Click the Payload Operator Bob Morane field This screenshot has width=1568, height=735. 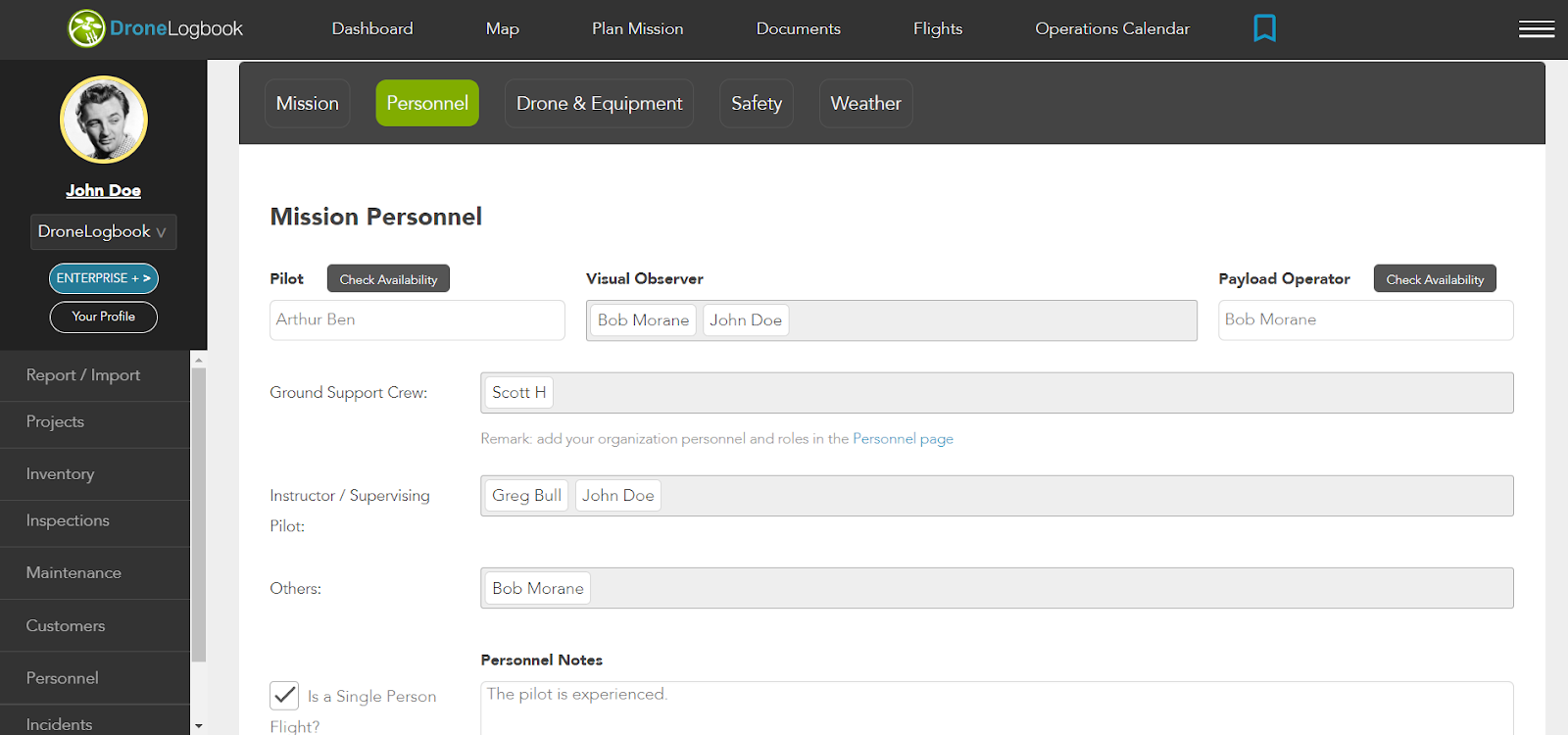1366,320
